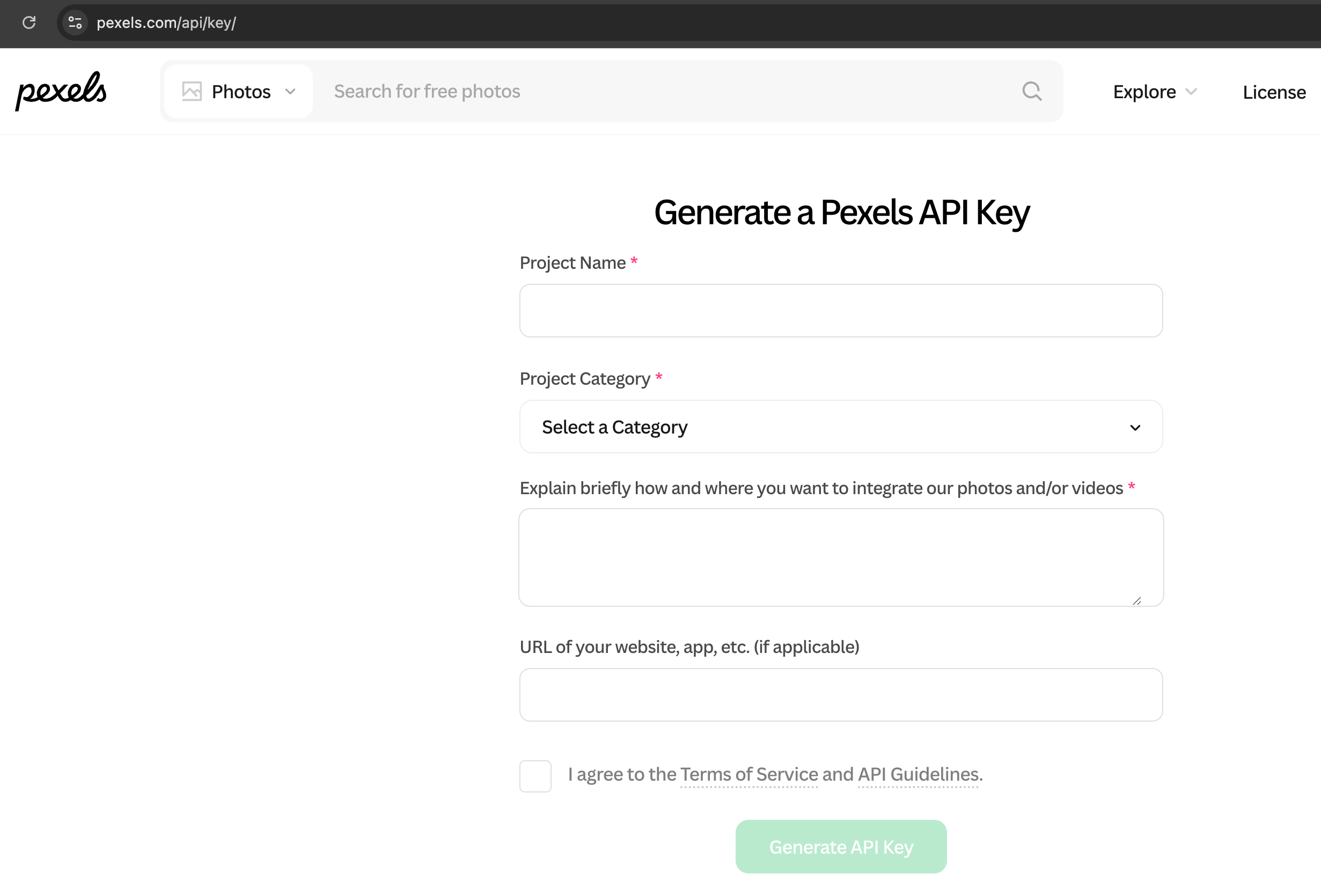This screenshot has height=896, width=1321.
Task: Expand the Explore menu chevron
Action: coord(1191,92)
